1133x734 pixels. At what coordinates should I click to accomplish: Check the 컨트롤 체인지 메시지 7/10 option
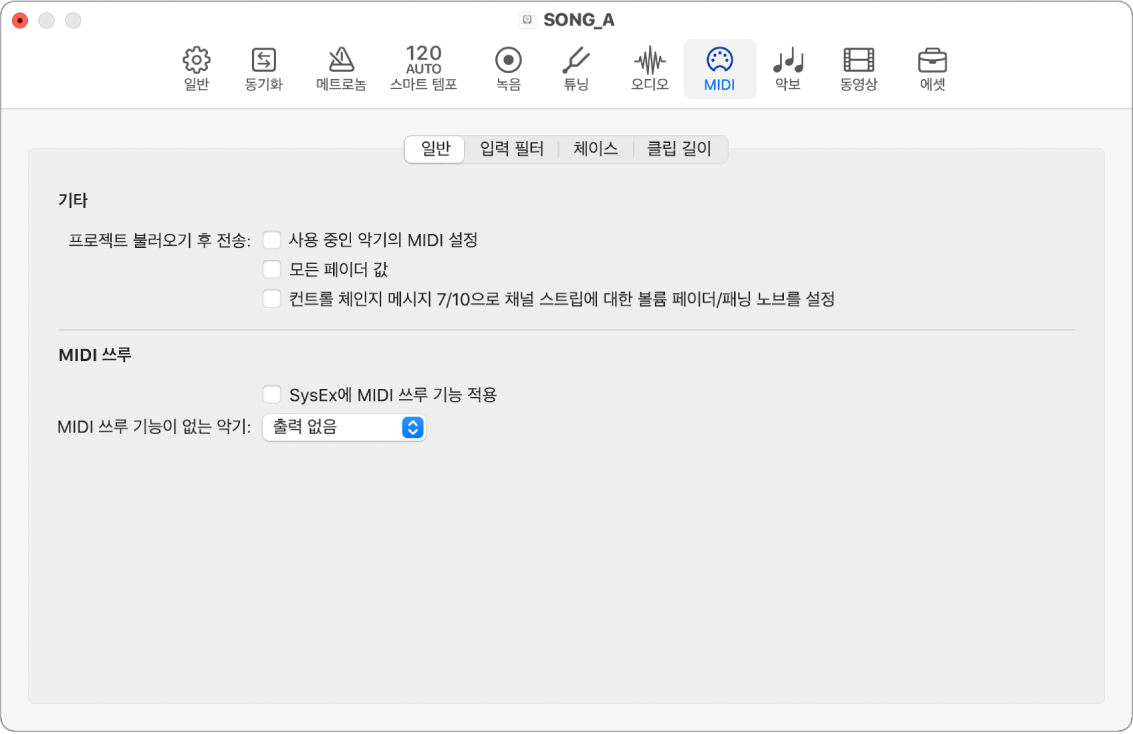271,298
